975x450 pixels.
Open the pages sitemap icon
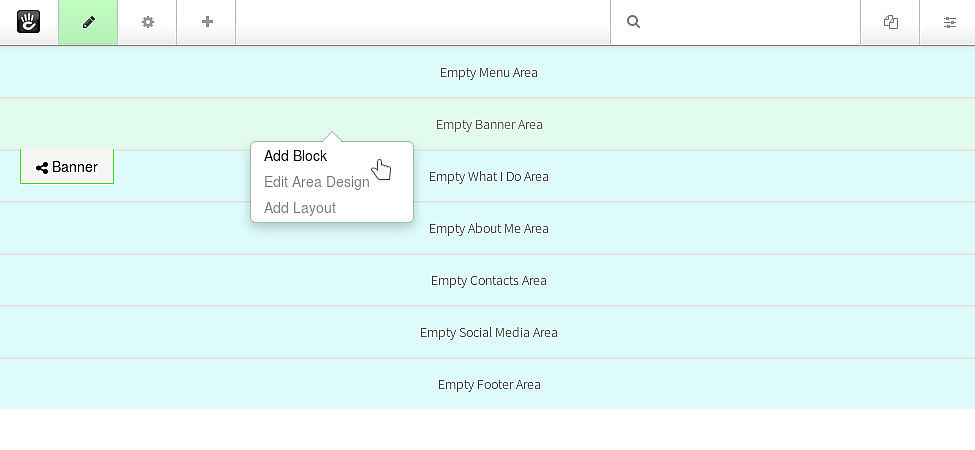point(890,22)
